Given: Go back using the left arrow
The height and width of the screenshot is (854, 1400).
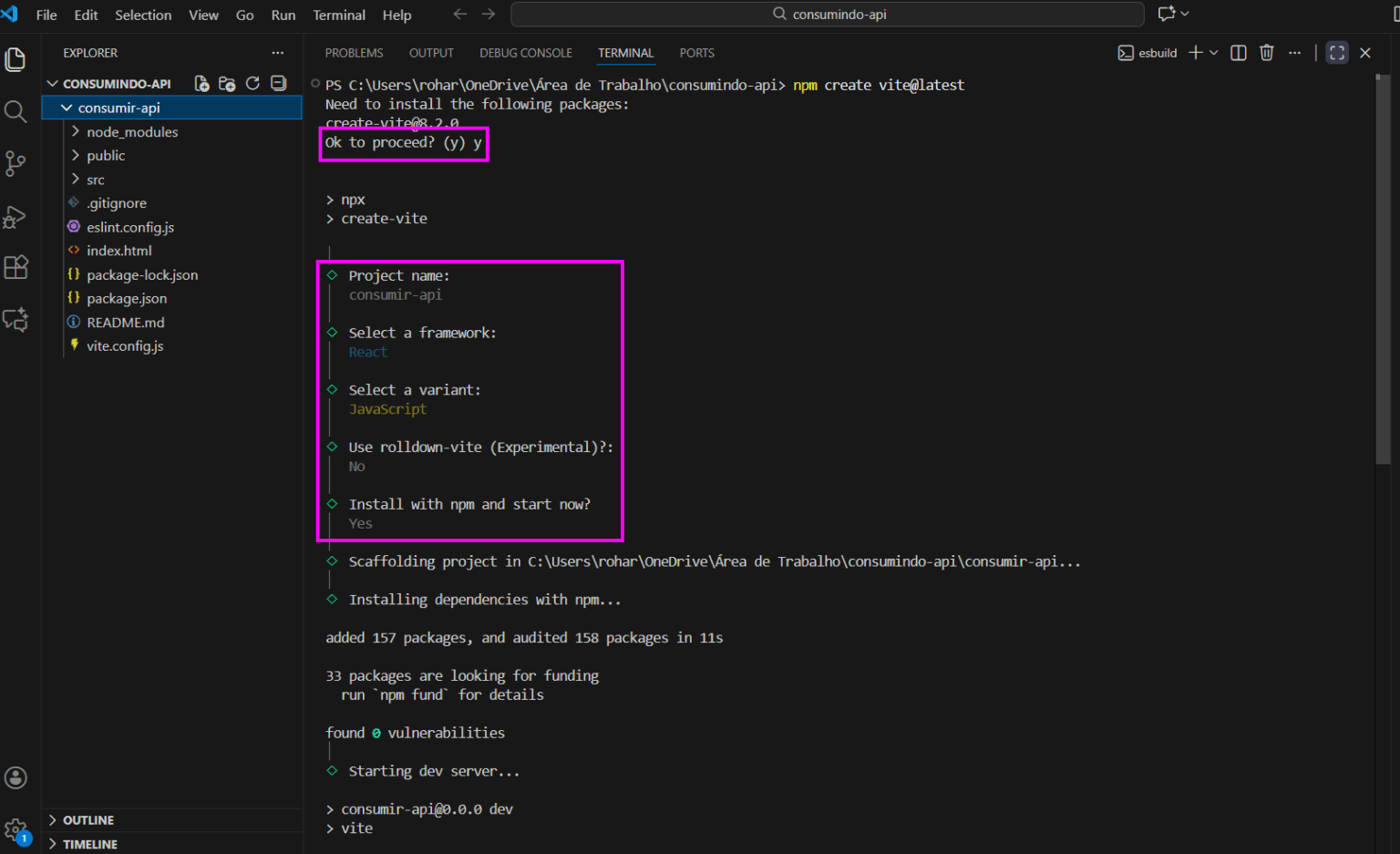Looking at the screenshot, I should click(x=460, y=15).
